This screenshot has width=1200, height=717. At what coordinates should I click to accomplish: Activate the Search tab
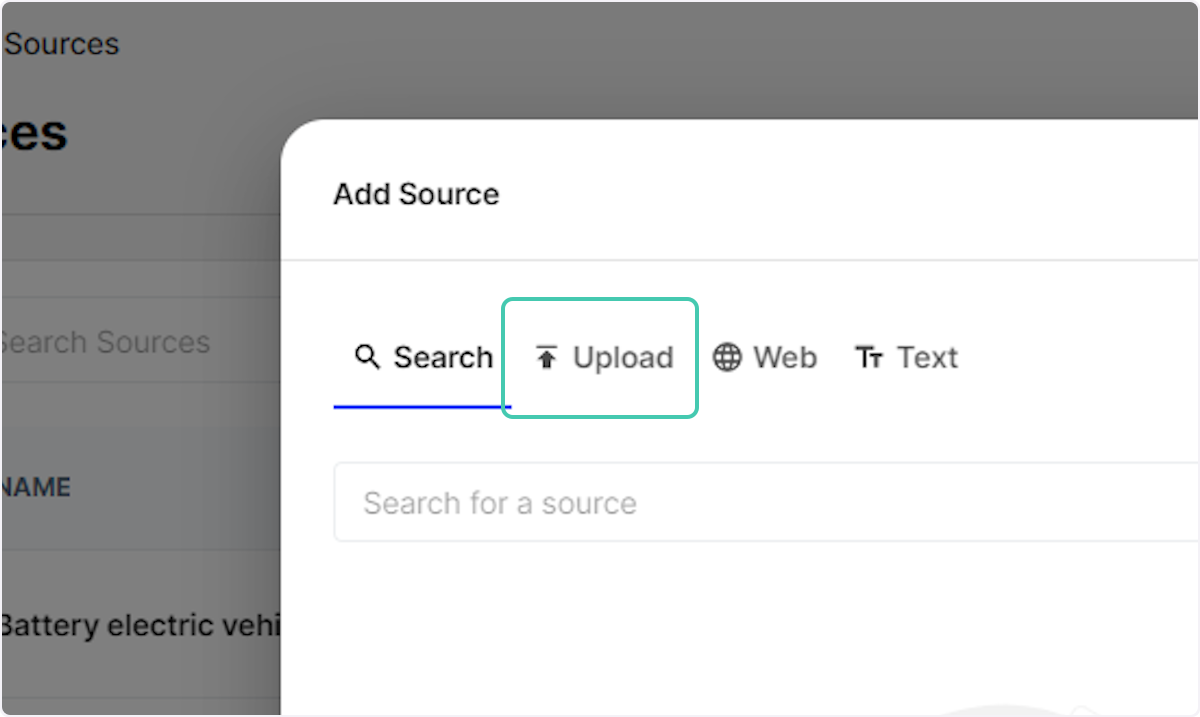point(422,357)
